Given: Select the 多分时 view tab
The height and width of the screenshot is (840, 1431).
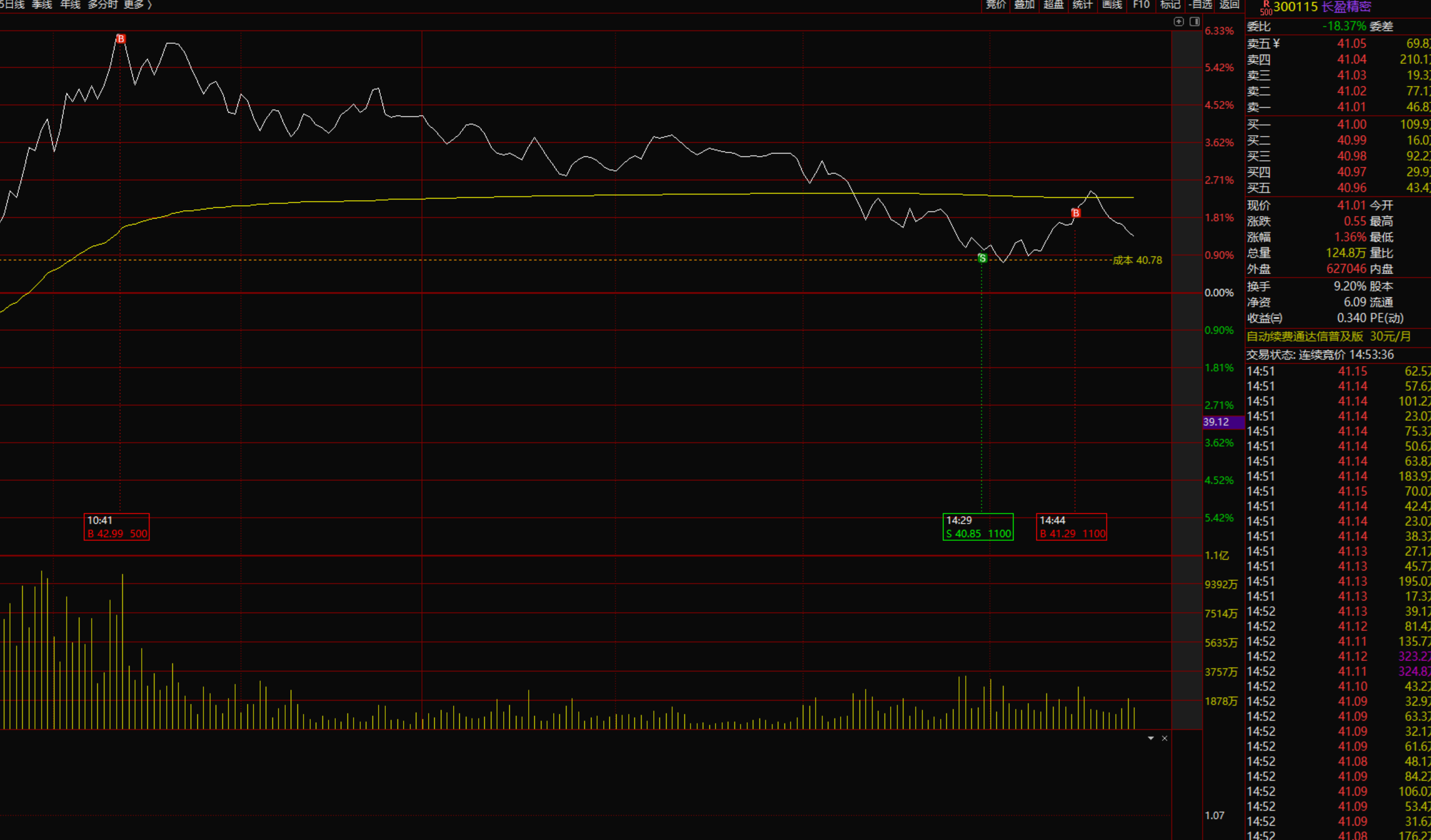Looking at the screenshot, I should [x=102, y=4].
